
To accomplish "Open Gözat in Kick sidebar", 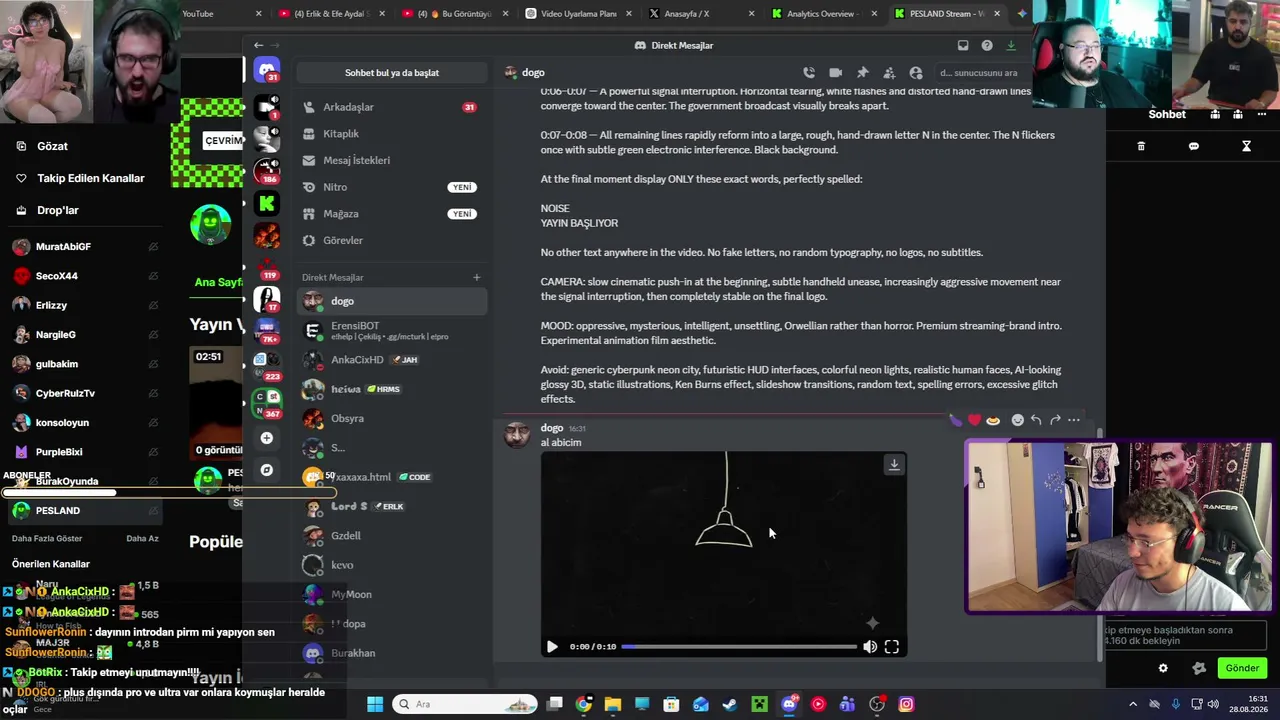I will [52, 146].
